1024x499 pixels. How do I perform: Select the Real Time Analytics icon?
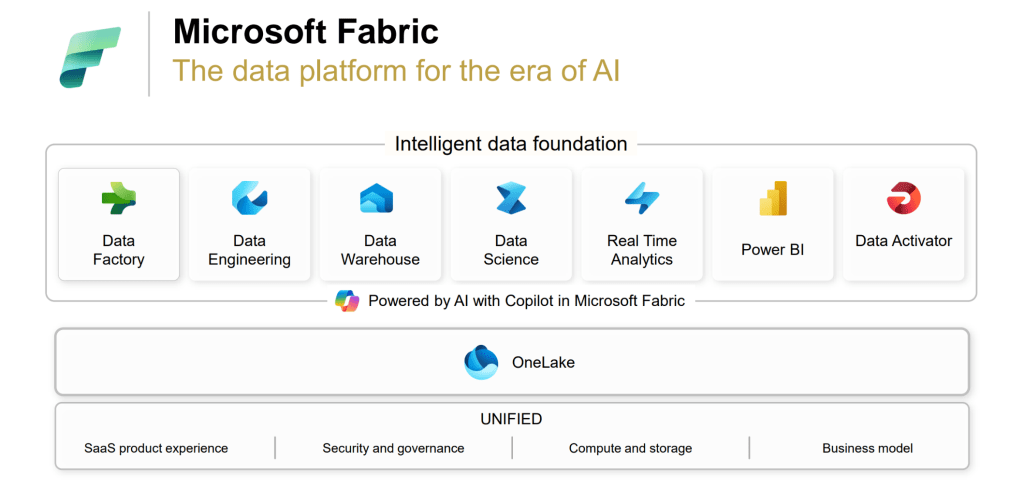tap(641, 198)
